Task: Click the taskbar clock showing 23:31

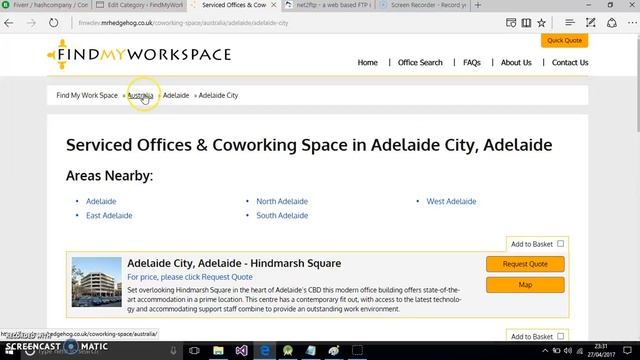Action: tap(601, 351)
